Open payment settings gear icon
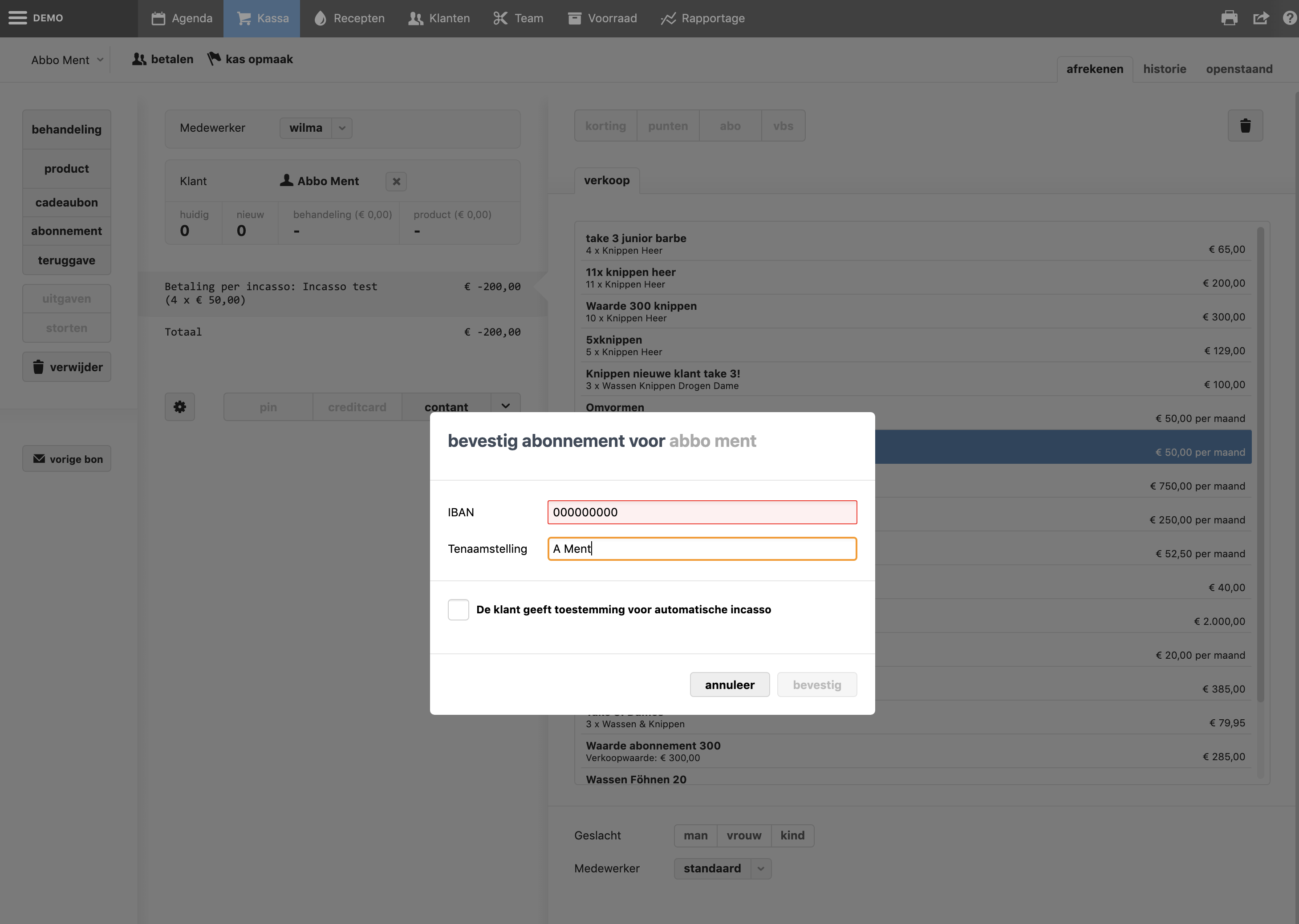 180,407
